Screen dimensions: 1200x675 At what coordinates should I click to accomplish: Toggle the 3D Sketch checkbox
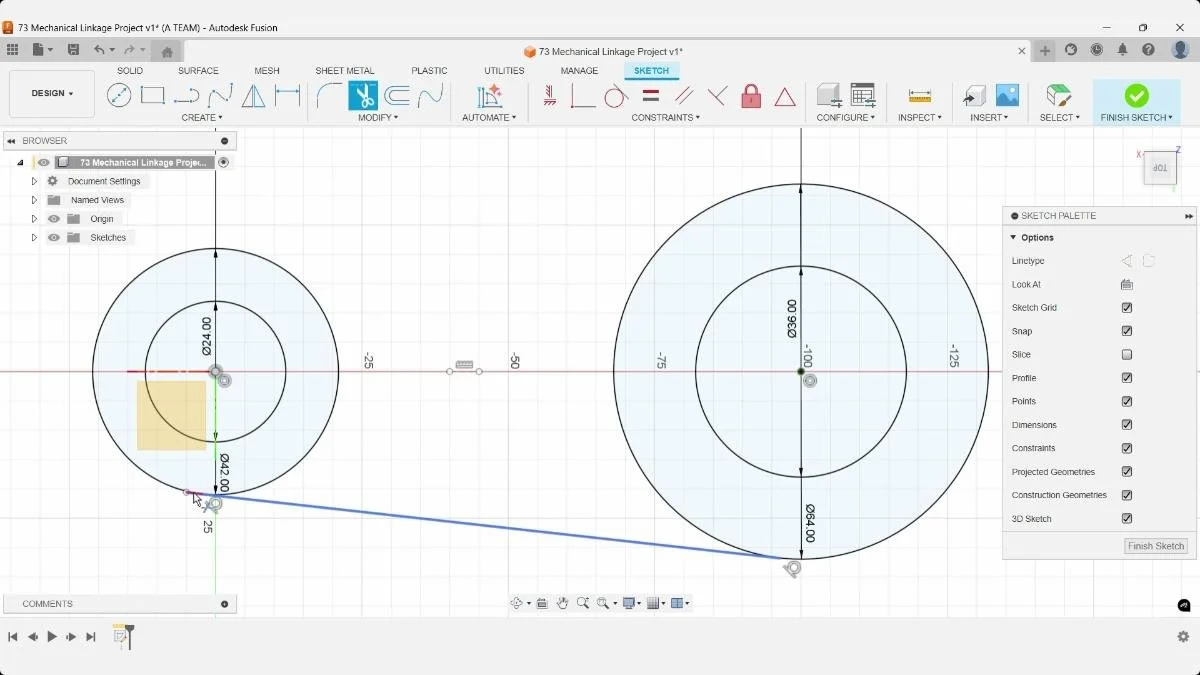point(1127,519)
